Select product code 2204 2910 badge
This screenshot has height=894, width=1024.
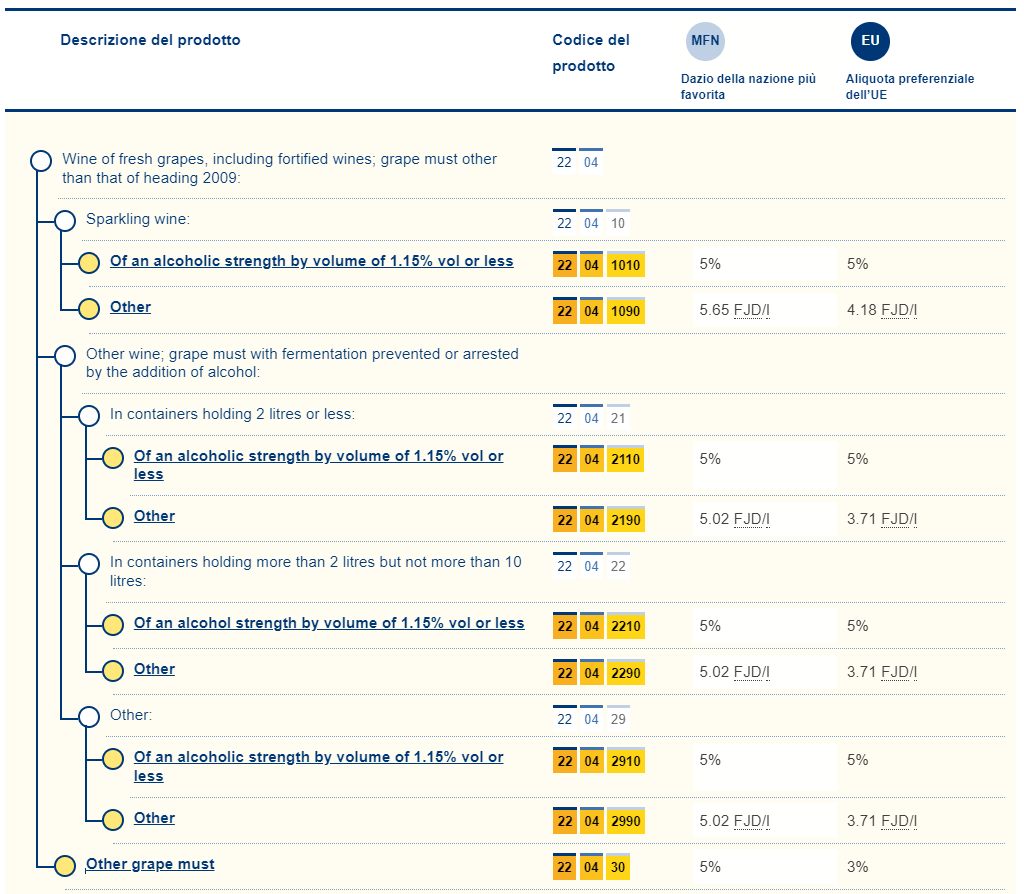coord(598,762)
